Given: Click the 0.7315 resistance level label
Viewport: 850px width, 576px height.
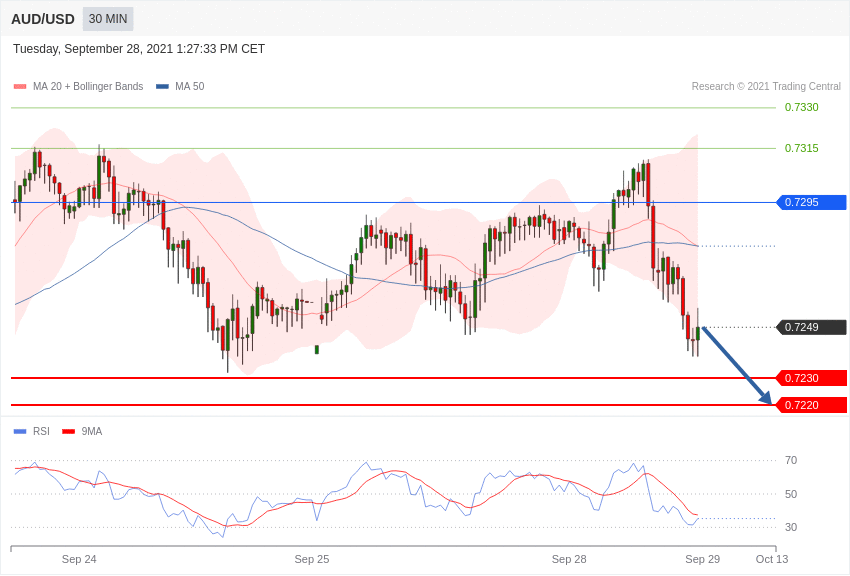Looking at the screenshot, I should [x=801, y=148].
